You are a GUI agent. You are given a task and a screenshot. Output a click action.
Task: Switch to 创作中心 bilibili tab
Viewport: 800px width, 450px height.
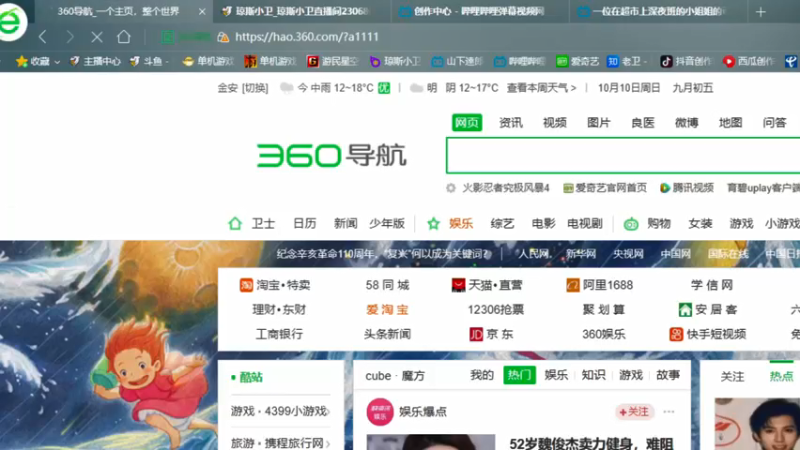tap(480, 11)
